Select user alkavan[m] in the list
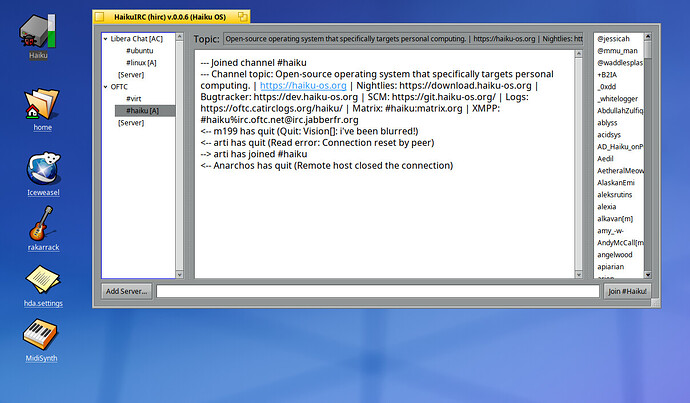Viewport: 690px width, 403px height. coord(615,219)
